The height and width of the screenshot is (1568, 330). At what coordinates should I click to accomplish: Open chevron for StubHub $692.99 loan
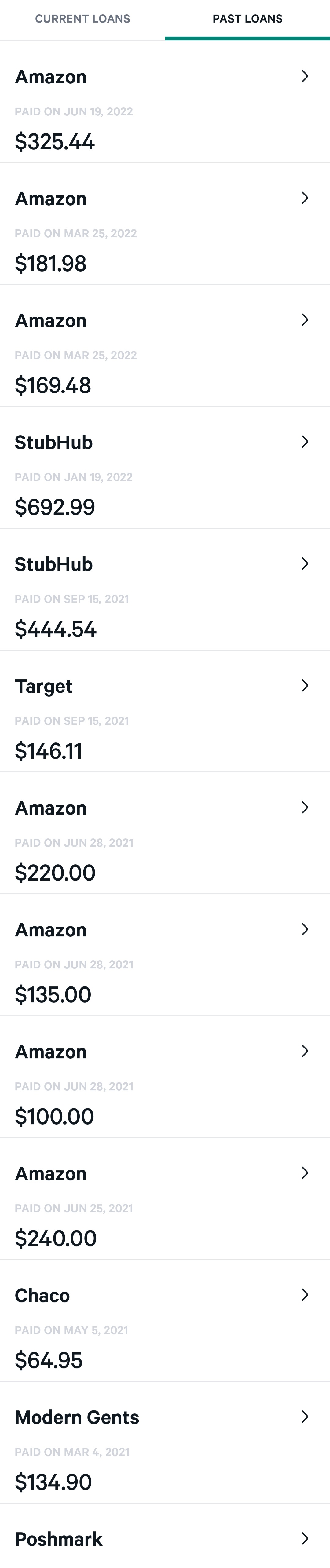[304, 442]
